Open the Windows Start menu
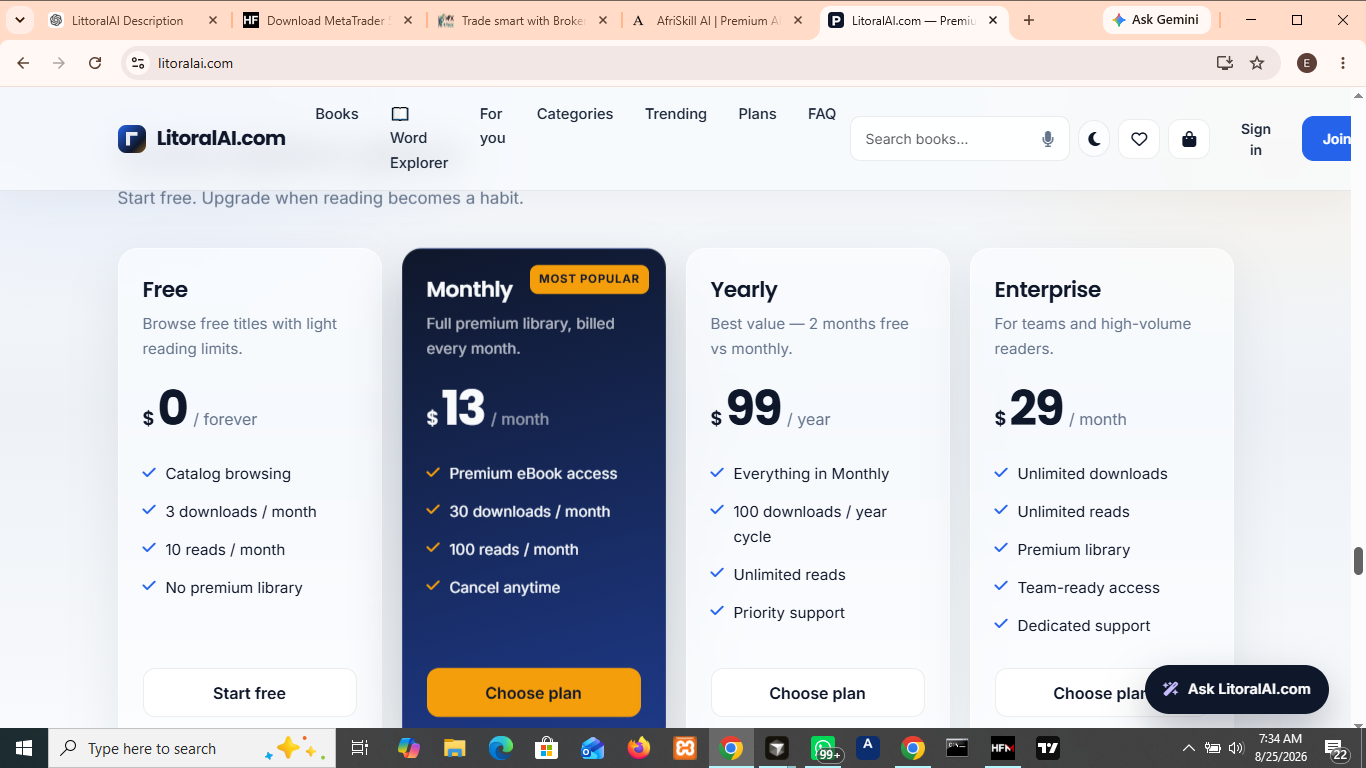The width and height of the screenshot is (1366, 768). (x=24, y=748)
